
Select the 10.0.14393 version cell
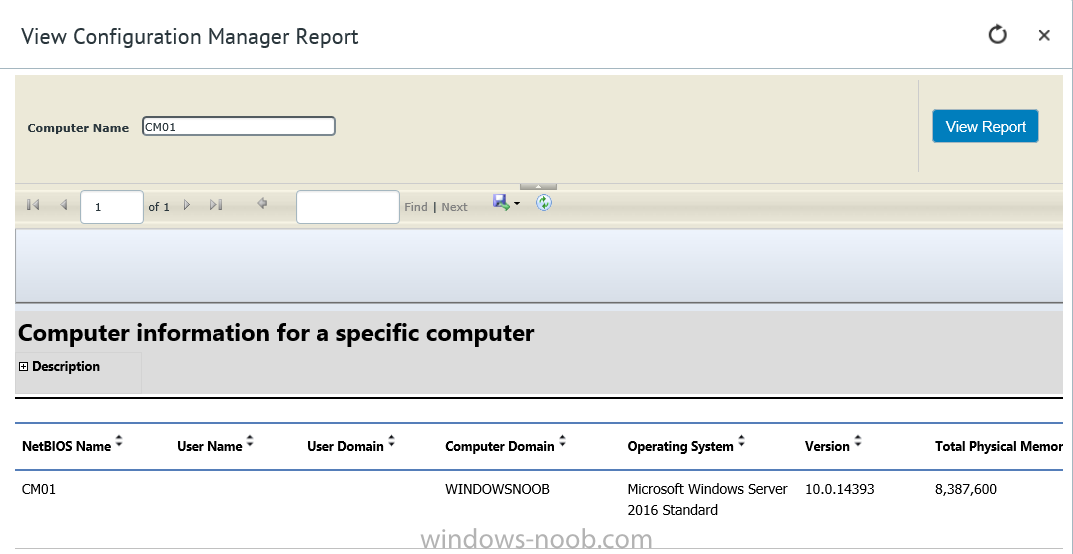point(840,489)
